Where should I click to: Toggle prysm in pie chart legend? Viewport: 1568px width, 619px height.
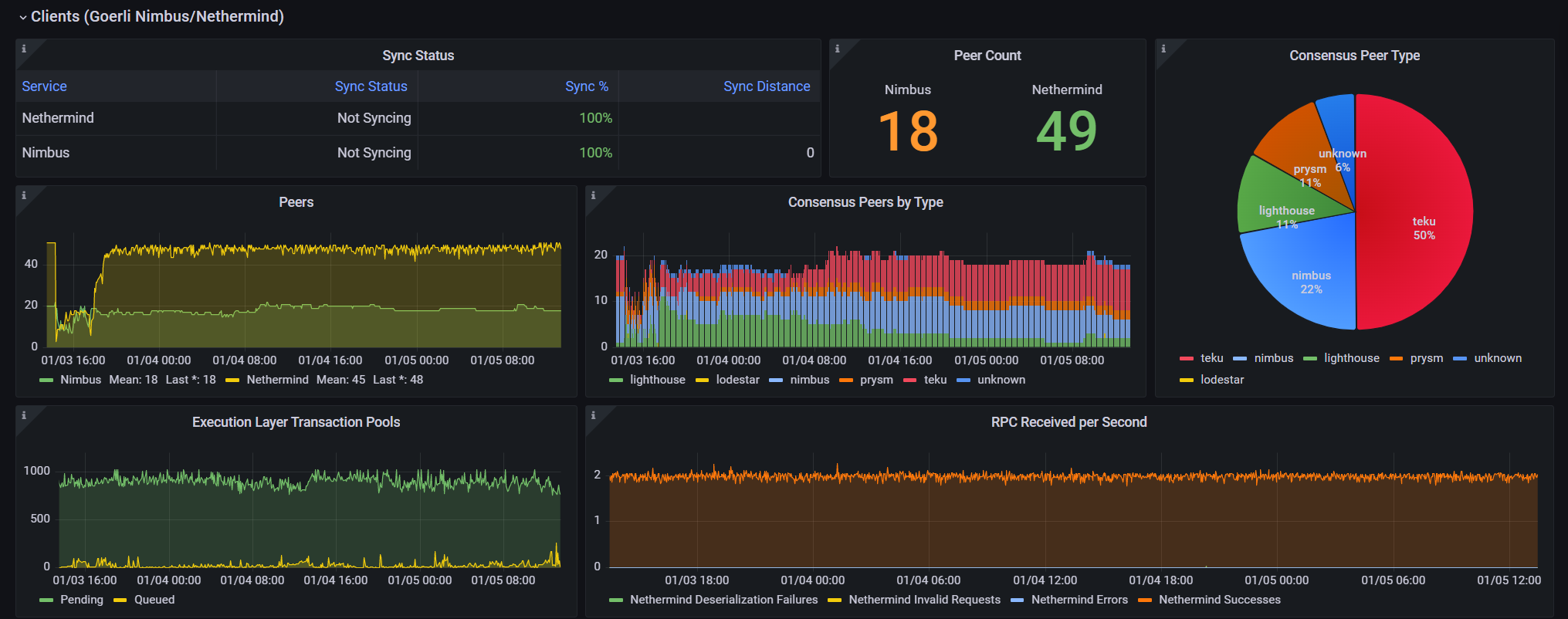tap(1426, 358)
